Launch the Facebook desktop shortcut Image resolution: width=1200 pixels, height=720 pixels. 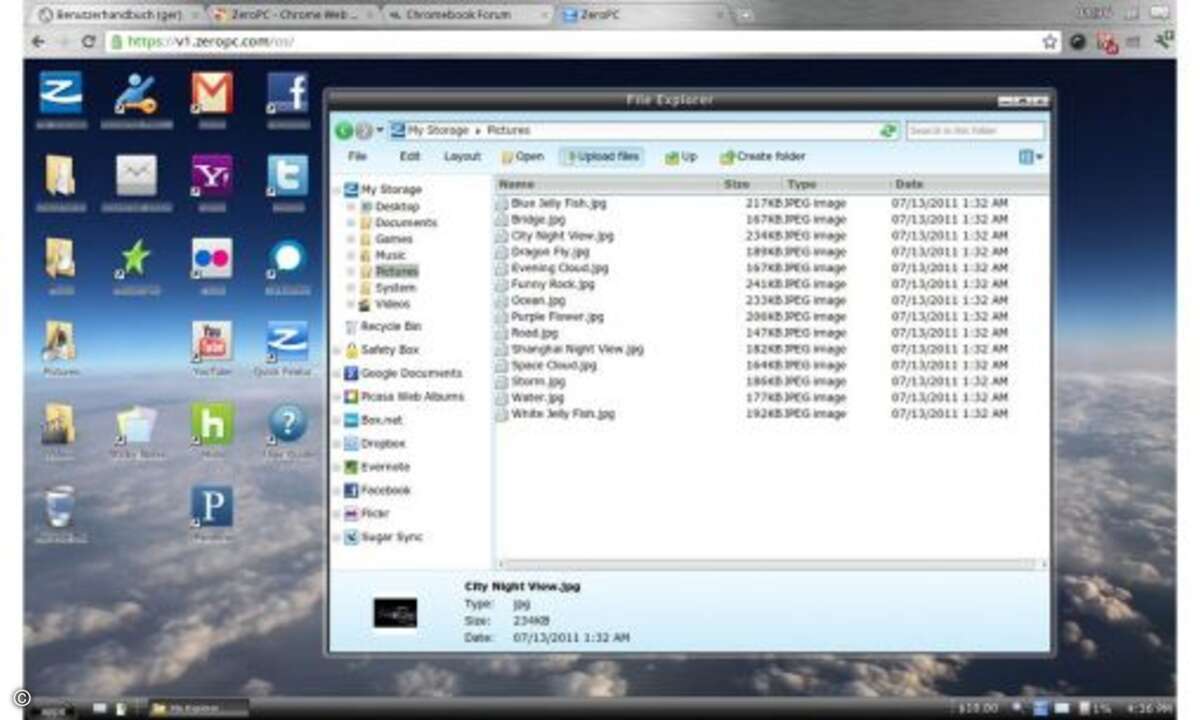287,93
